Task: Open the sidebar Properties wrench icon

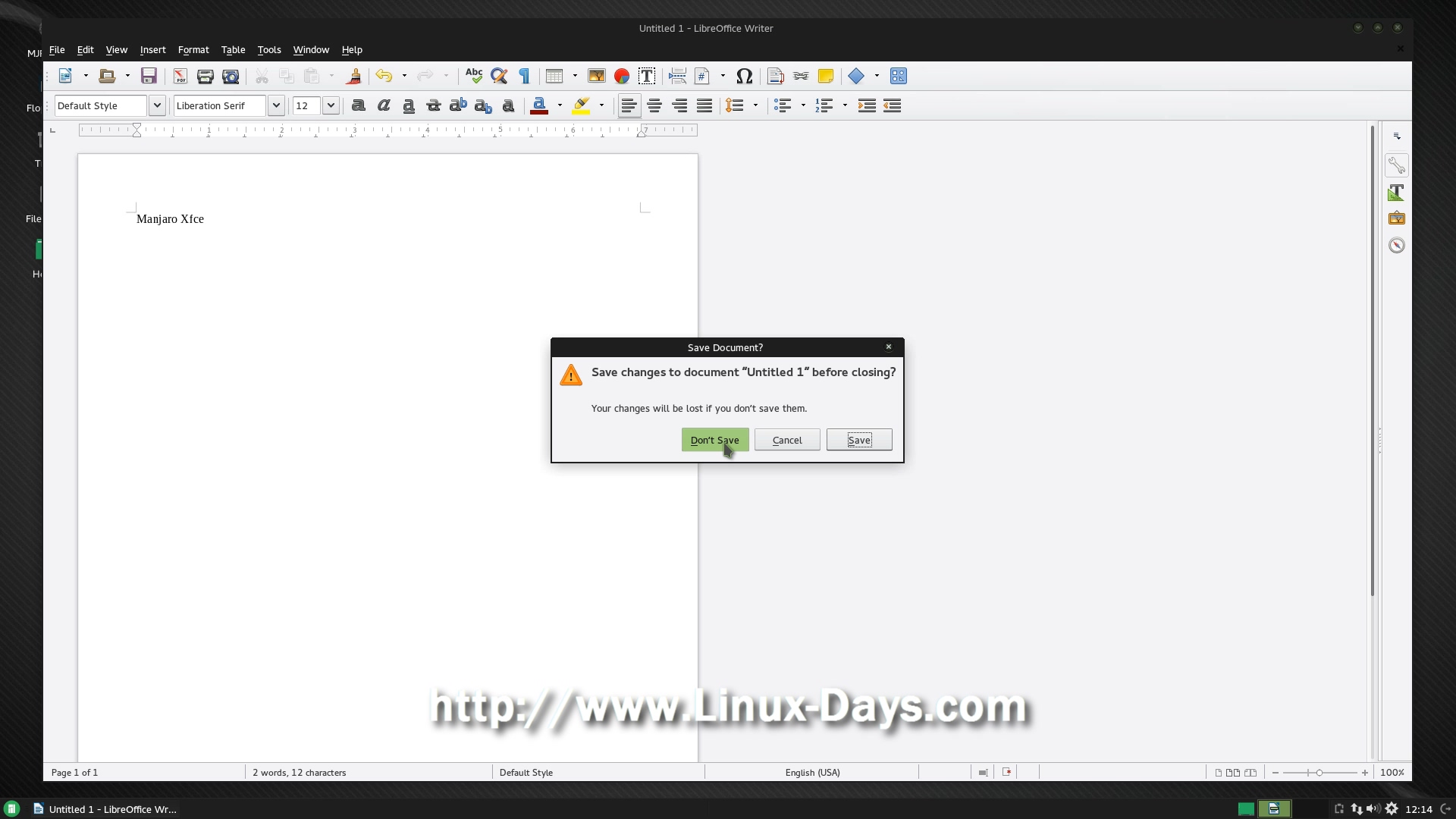Action: click(x=1396, y=165)
